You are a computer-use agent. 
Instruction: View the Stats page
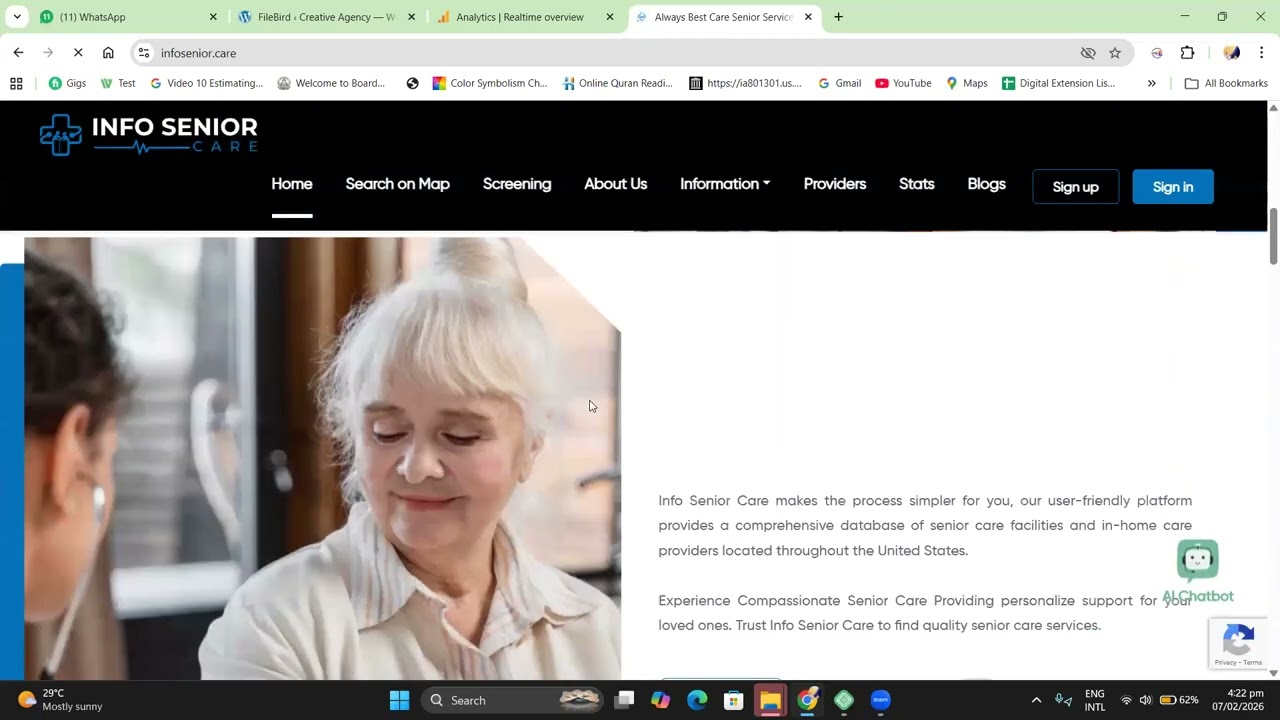(x=917, y=184)
